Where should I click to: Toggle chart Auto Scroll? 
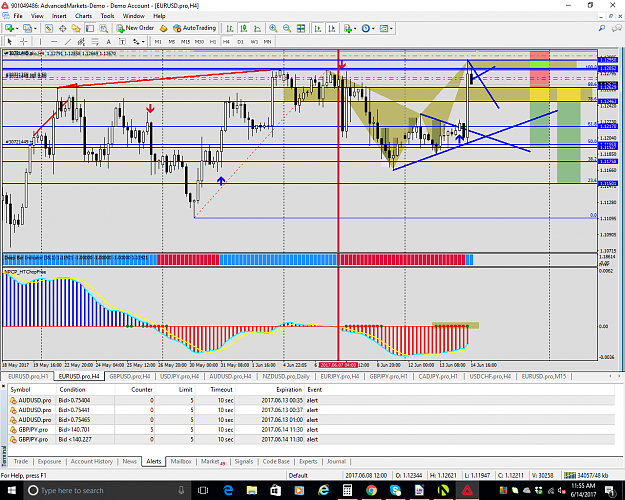pos(318,28)
